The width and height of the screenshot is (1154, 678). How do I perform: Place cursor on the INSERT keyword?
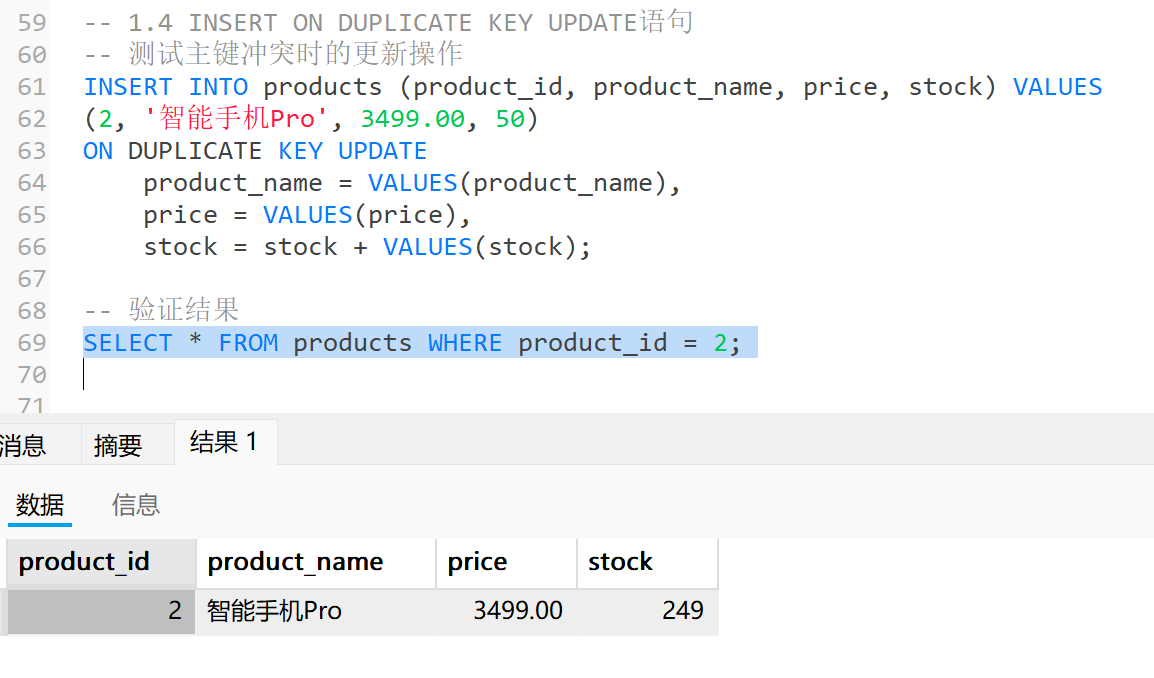(x=128, y=87)
